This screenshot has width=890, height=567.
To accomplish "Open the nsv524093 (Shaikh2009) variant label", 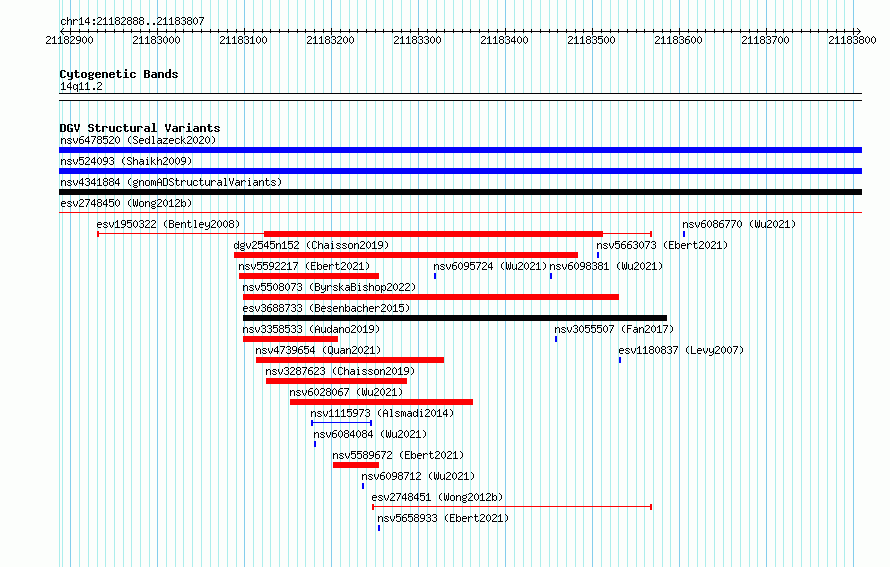I will (126, 161).
